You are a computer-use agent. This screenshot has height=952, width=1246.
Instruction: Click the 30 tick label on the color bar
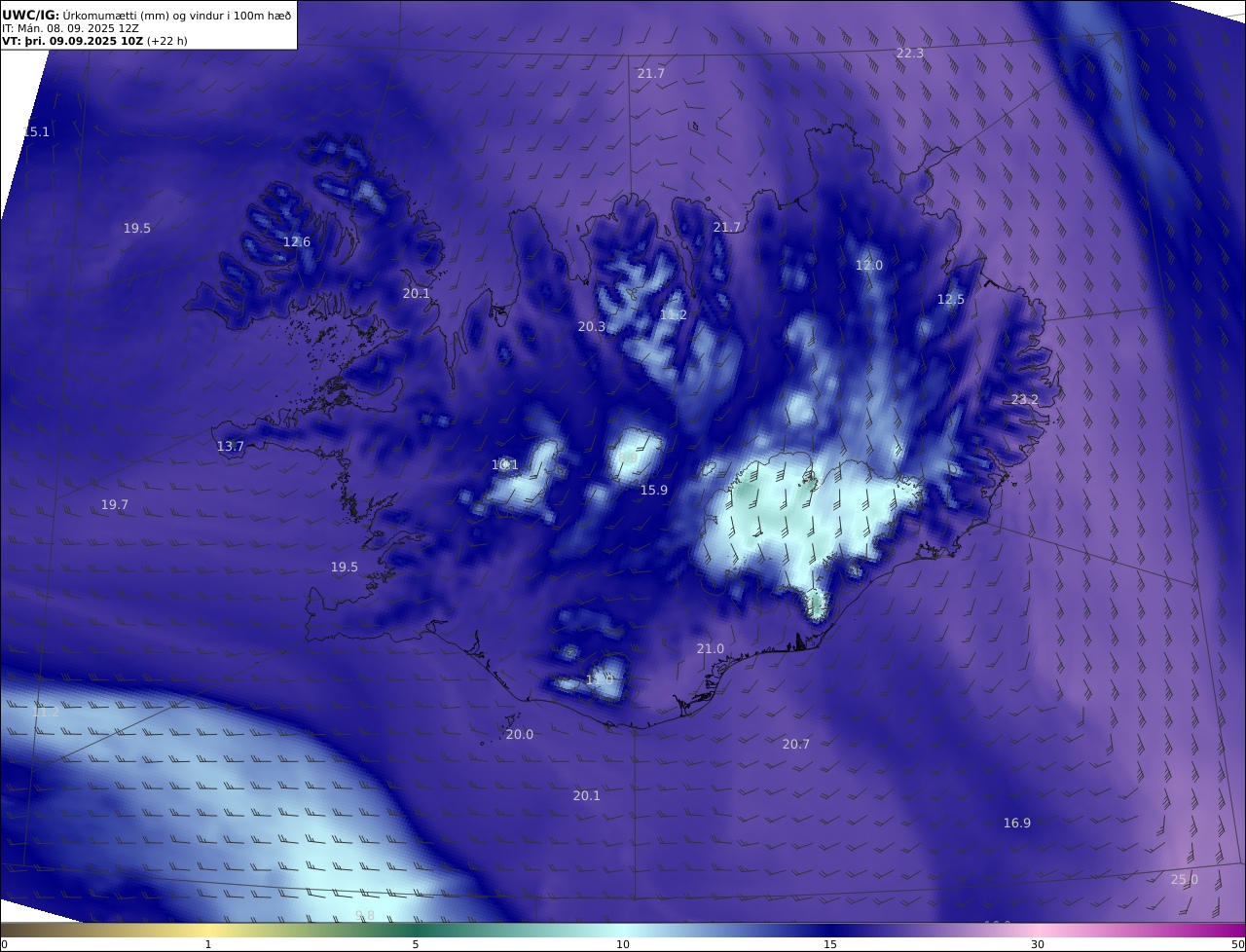(1038, 944)
